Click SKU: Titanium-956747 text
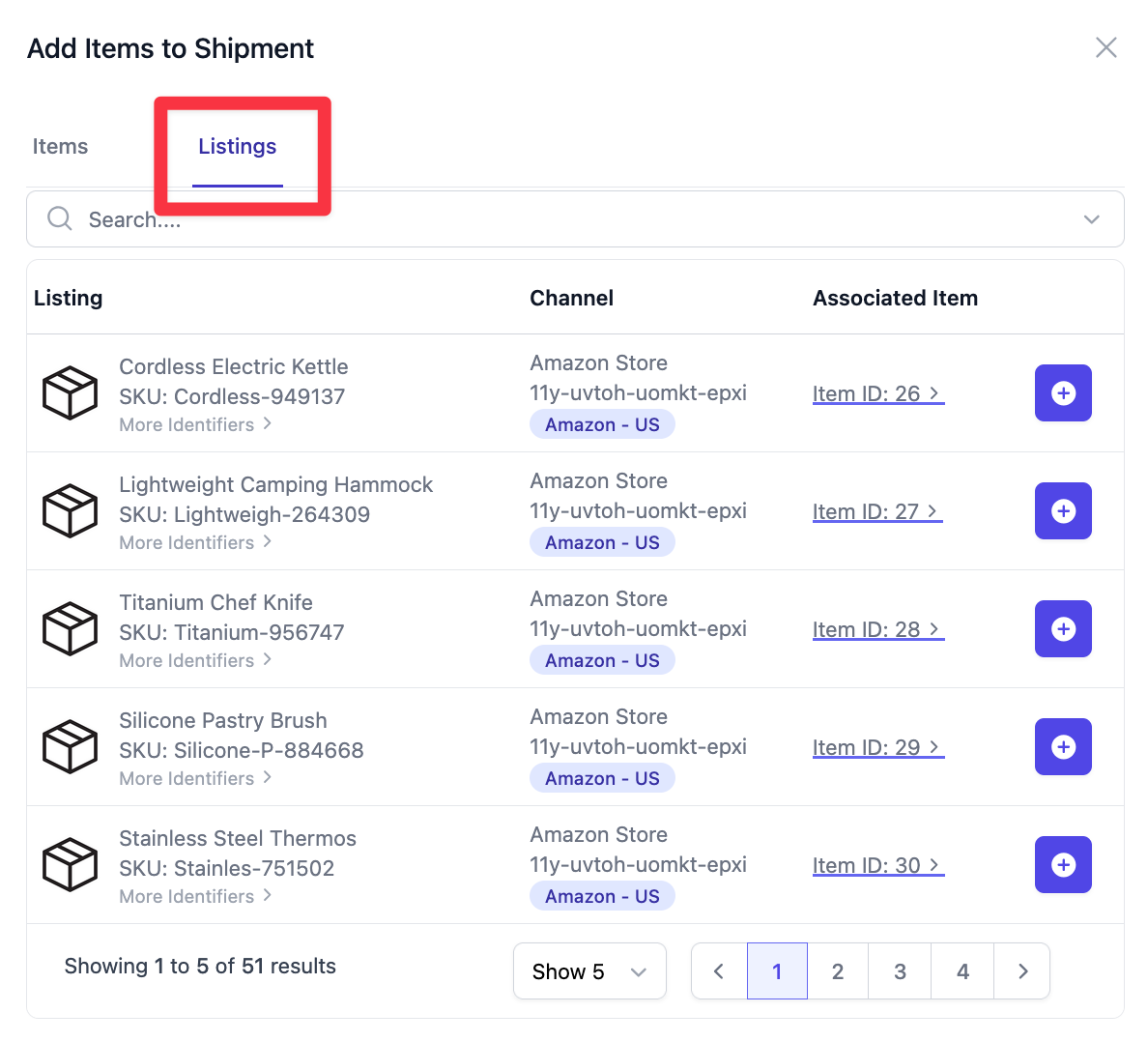The width and height of the screenshot is (1148, 1042). (232, 633)
